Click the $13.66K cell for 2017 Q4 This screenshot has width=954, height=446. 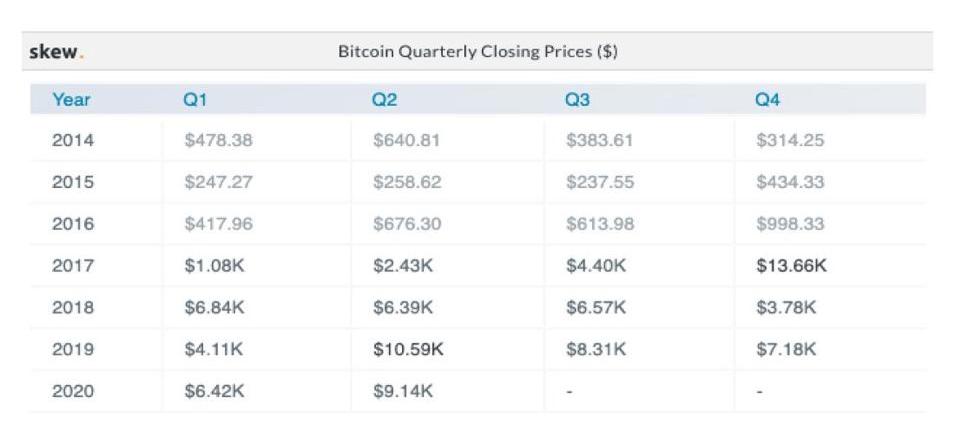(x=791, y=266)
